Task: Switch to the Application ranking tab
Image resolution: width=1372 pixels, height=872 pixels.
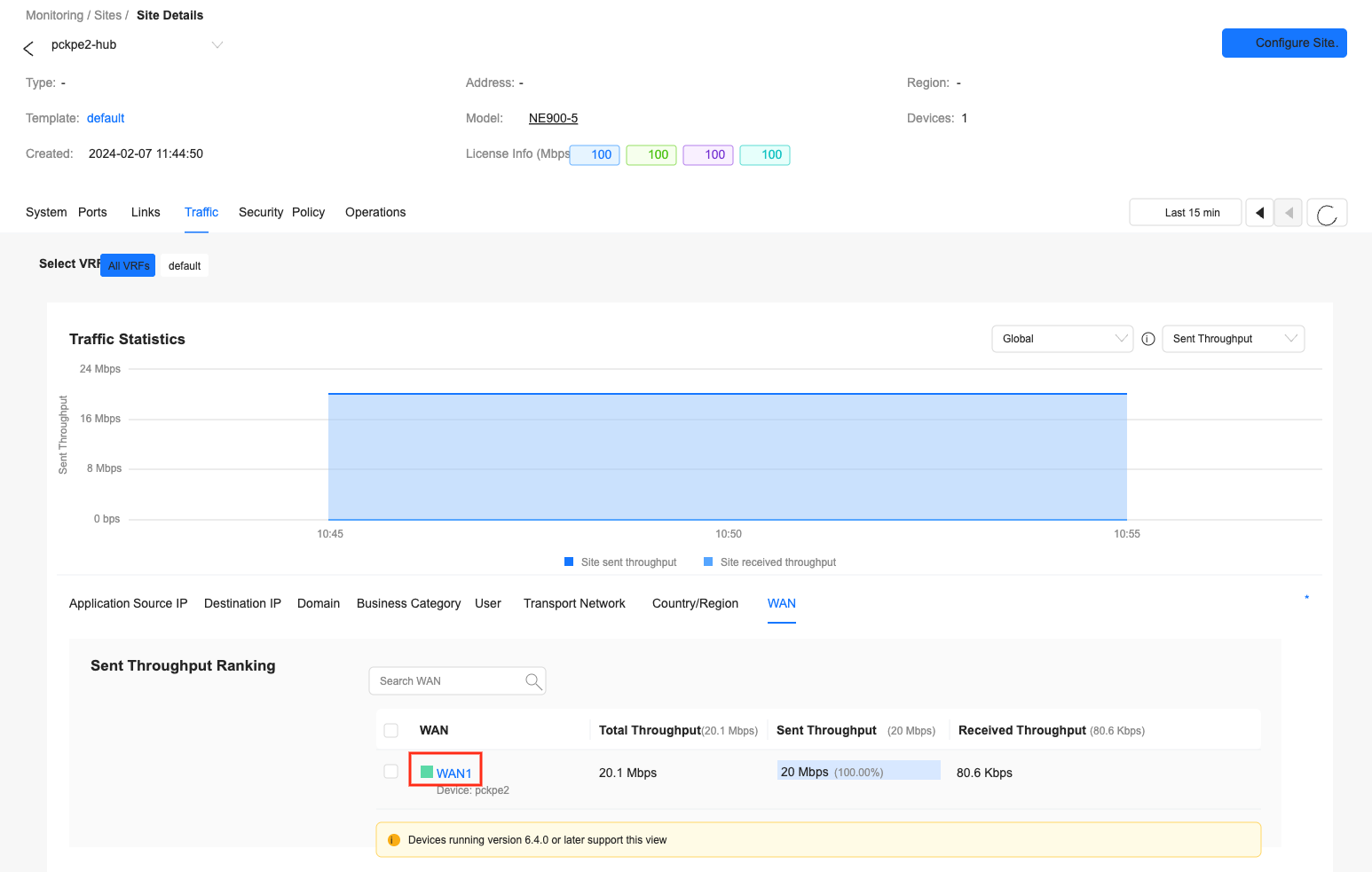Action: 100,603
